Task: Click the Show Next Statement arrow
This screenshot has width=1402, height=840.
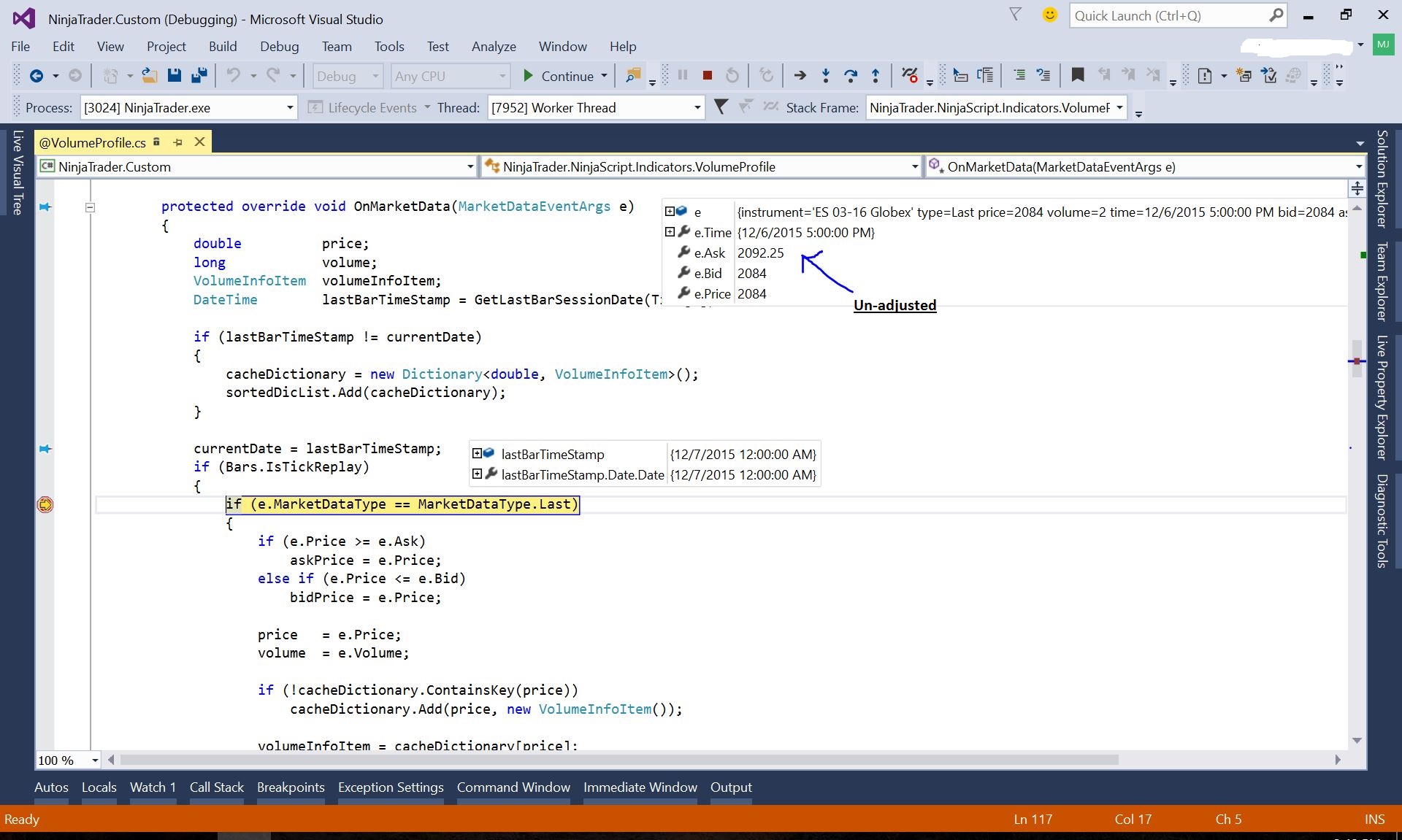Action: tap(800, 75)
